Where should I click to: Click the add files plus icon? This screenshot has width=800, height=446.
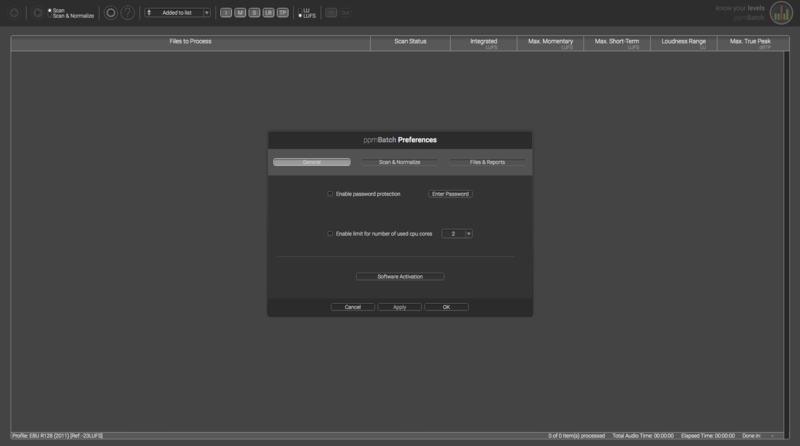pyautogui.click(x=14, y=12)
